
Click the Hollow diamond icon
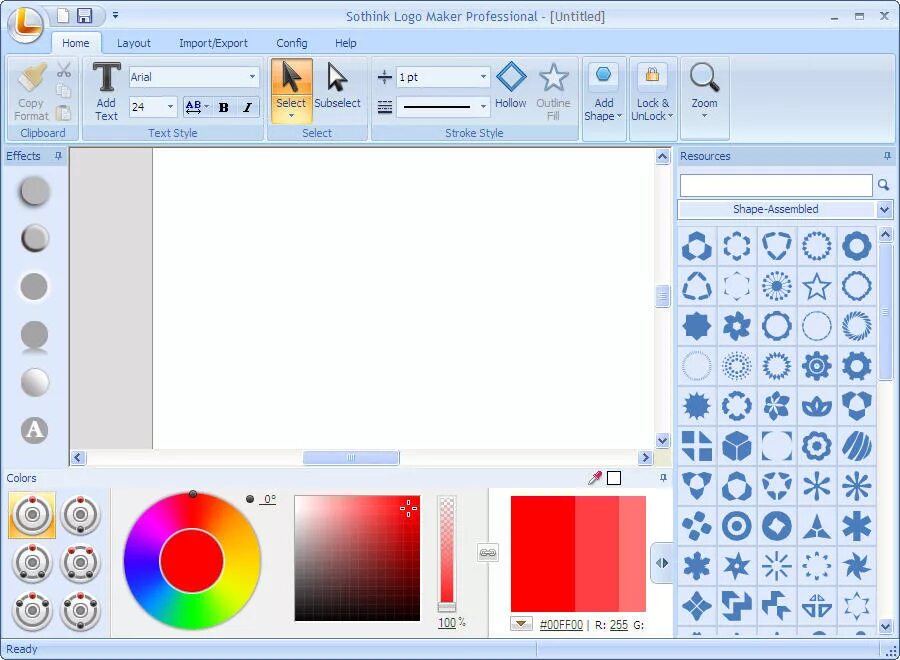[511, 77]
